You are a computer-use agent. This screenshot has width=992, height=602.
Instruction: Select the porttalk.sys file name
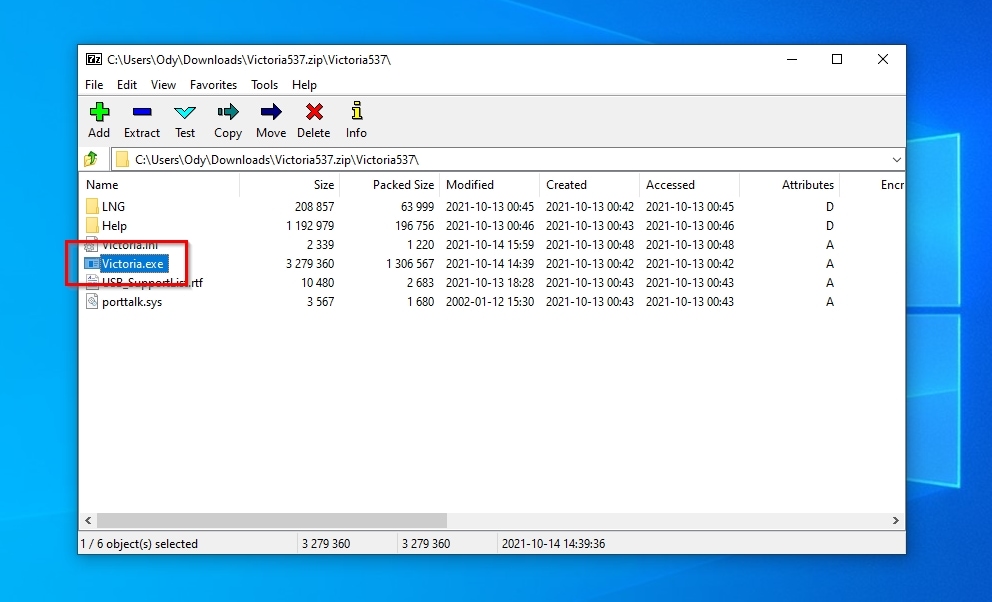pyautogui.click(x=132, y=302)
